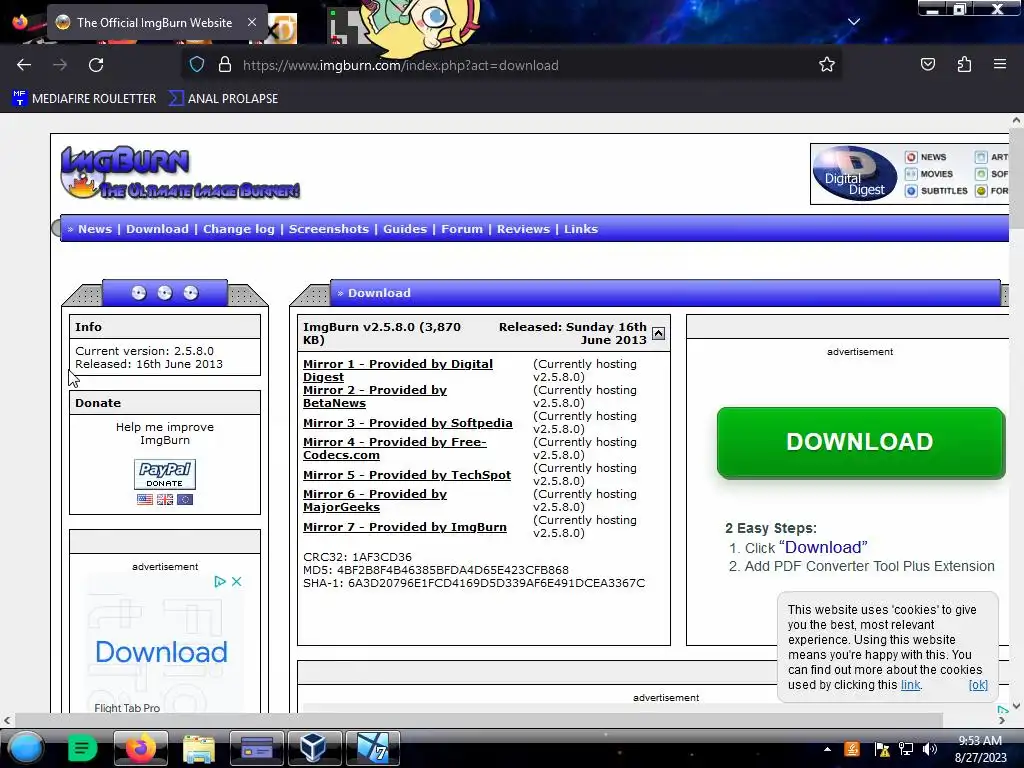
Task: Click the vertical scrollbar down arrow
Action: (x=1016, y=706)
